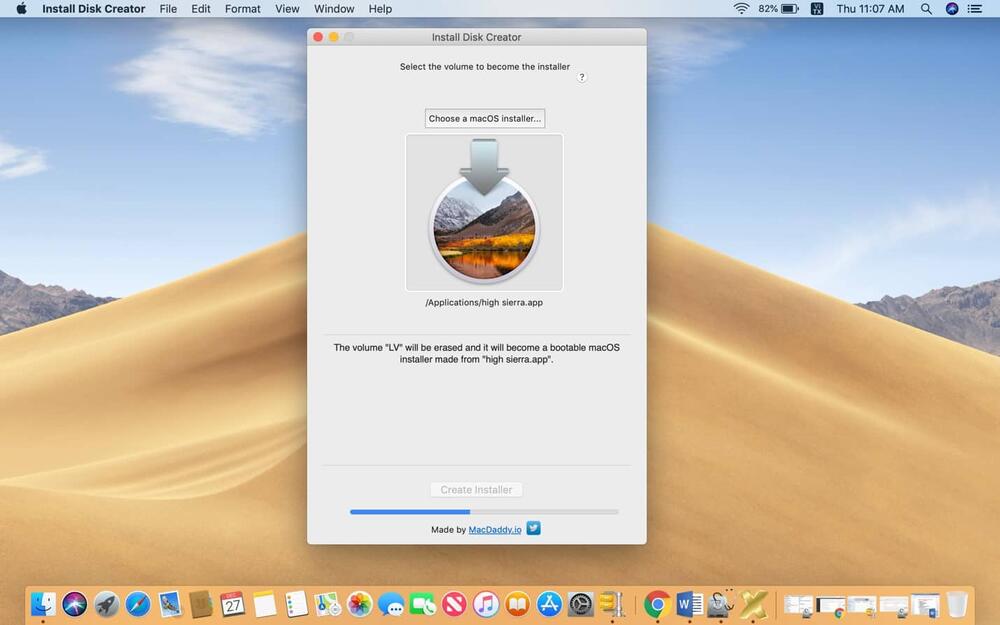
Task: Open the Wi-Fi status menu
Action: point(741,9)
